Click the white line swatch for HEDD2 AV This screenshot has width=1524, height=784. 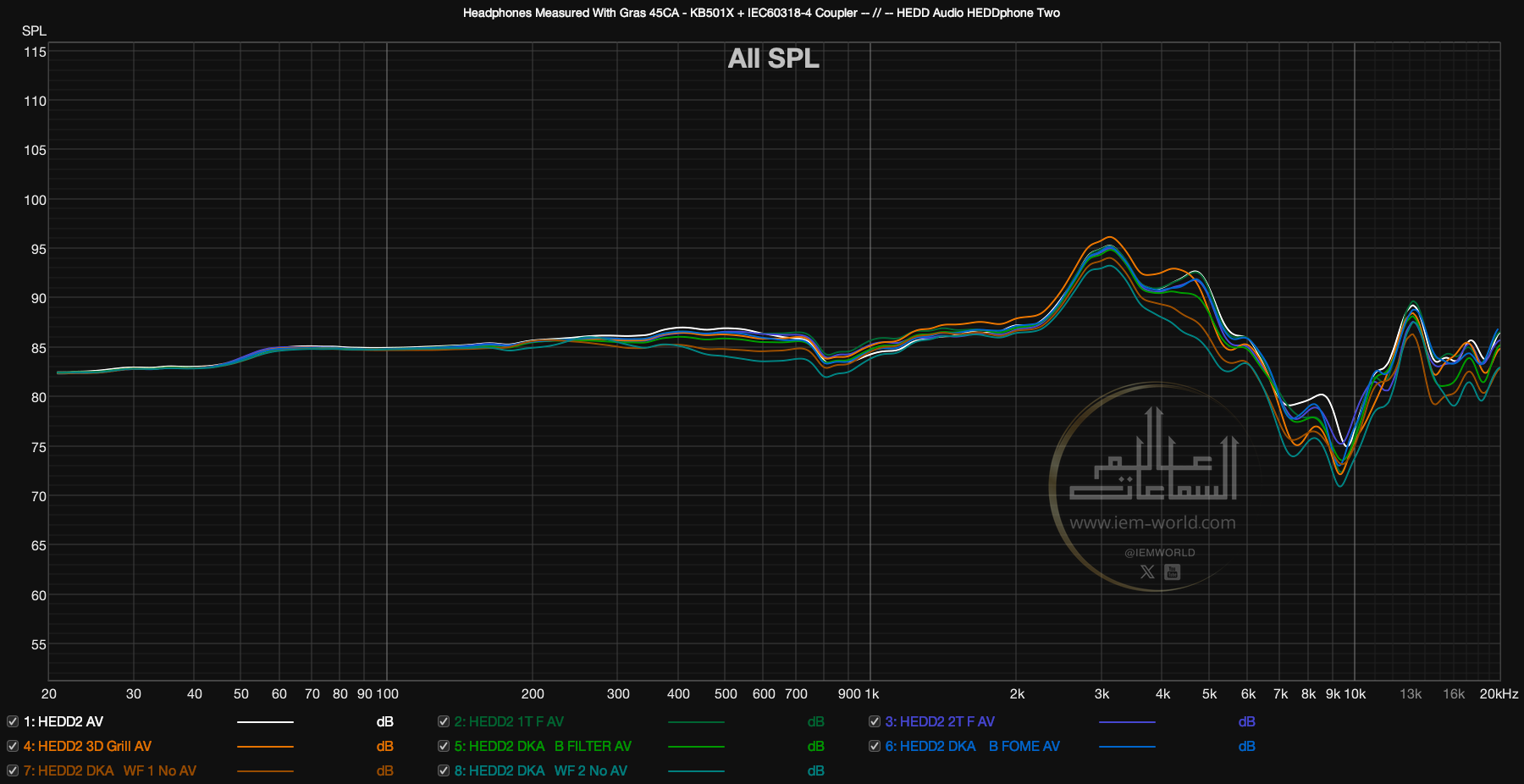pyautogui.click(x=265, y=722)
